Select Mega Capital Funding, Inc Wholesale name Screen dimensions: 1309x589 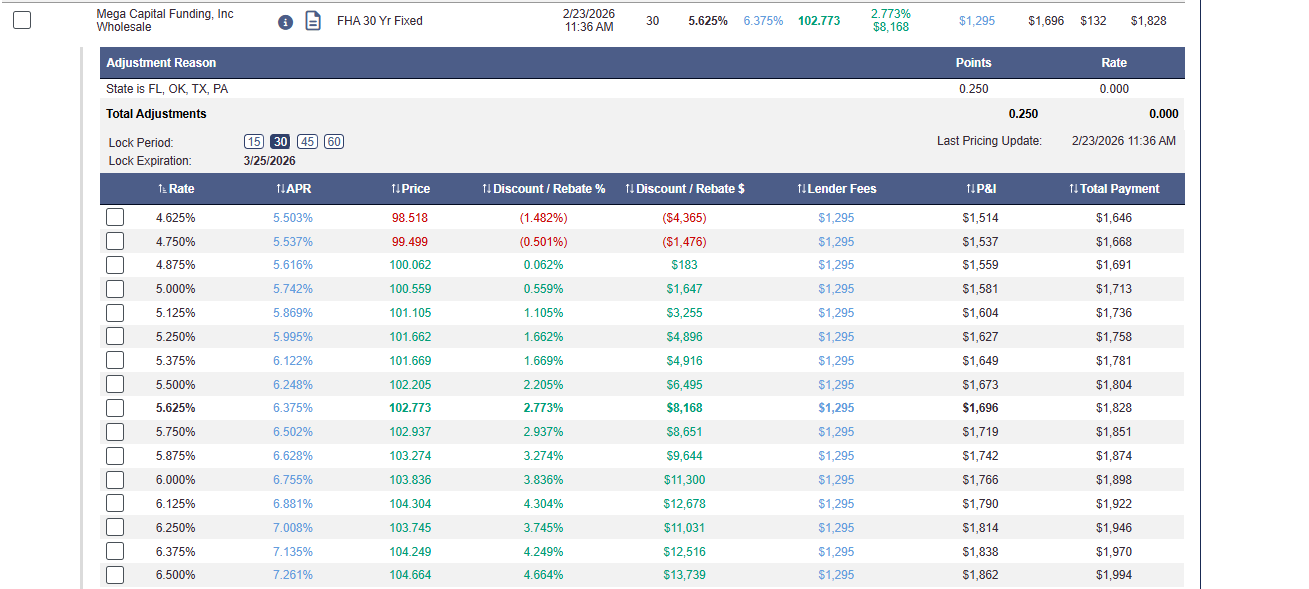tap(165, 20)
